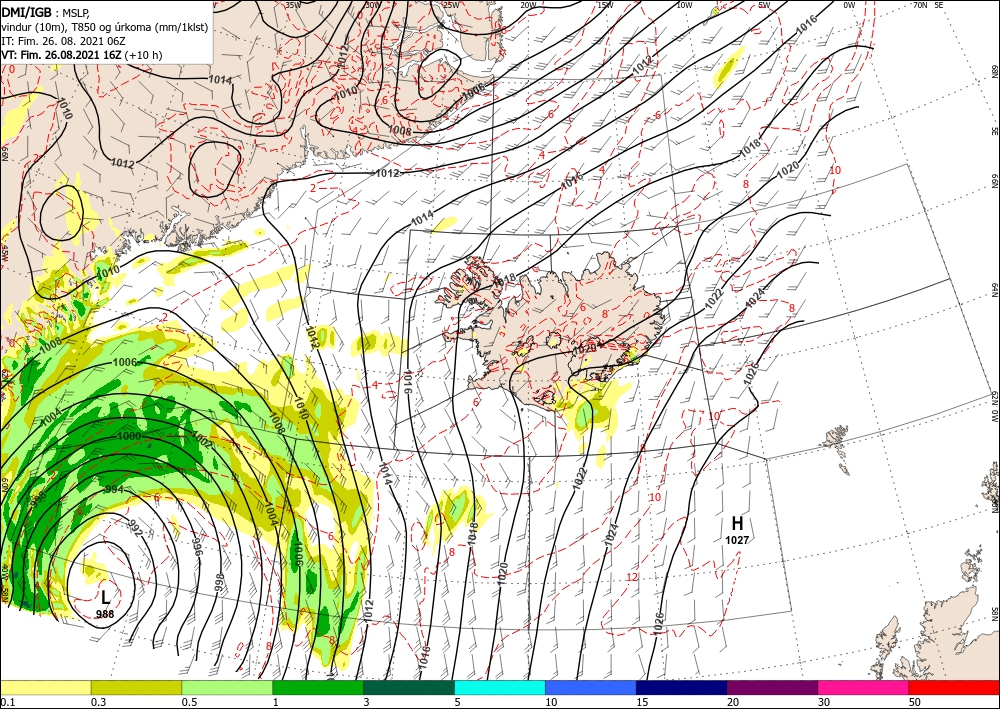The height and width of the screenshot is (709, 1000).
Task: Click the light green 0.5–1 legend swatch
Action: point(227,687)
